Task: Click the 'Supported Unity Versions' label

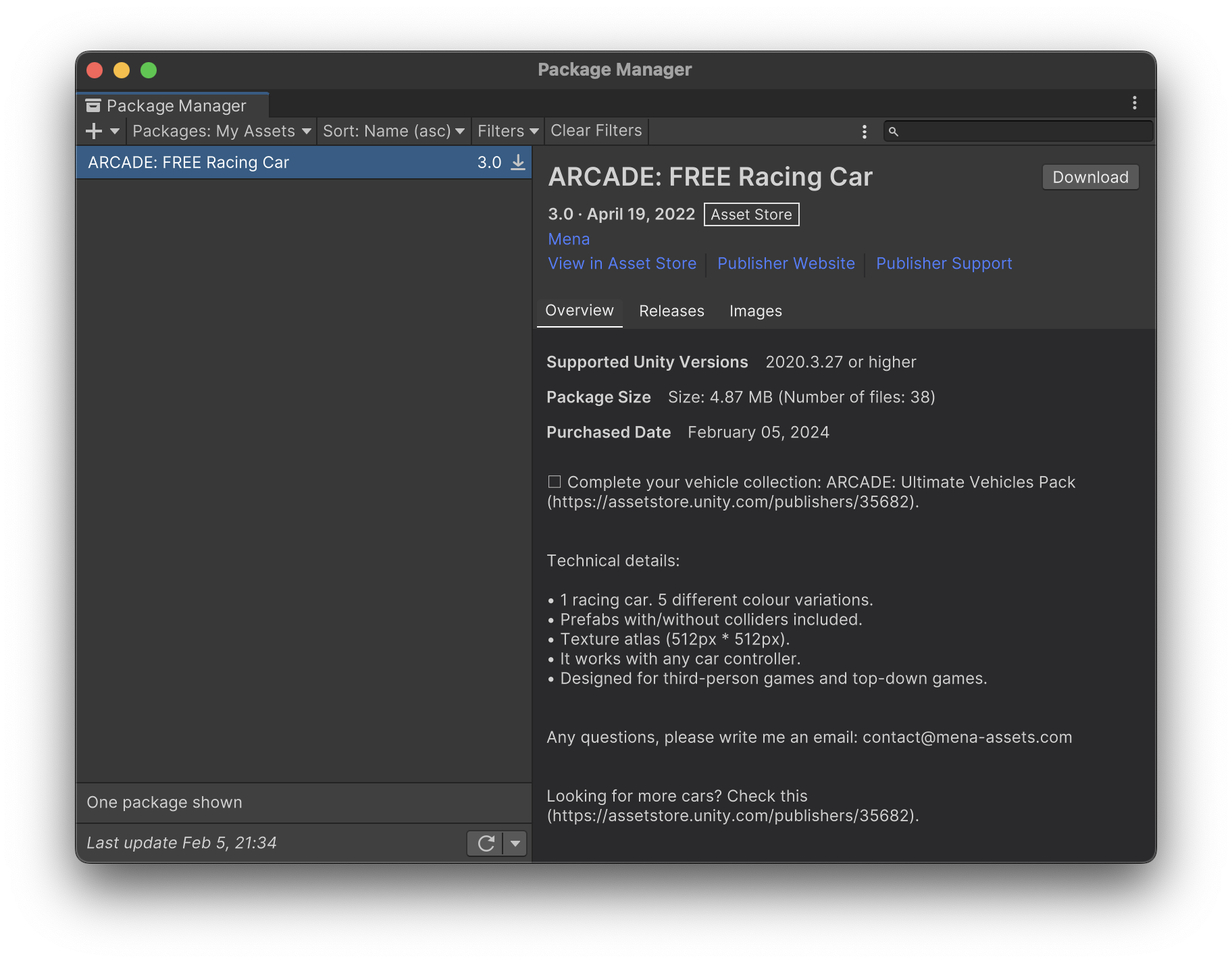Action: pyautogui.click(x=647, y=362)
